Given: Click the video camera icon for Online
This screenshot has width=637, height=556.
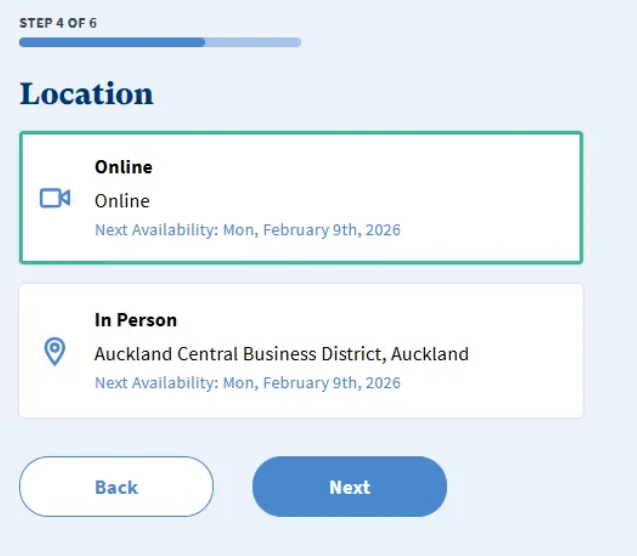Looking at the screenshot, I should [55, 198].
